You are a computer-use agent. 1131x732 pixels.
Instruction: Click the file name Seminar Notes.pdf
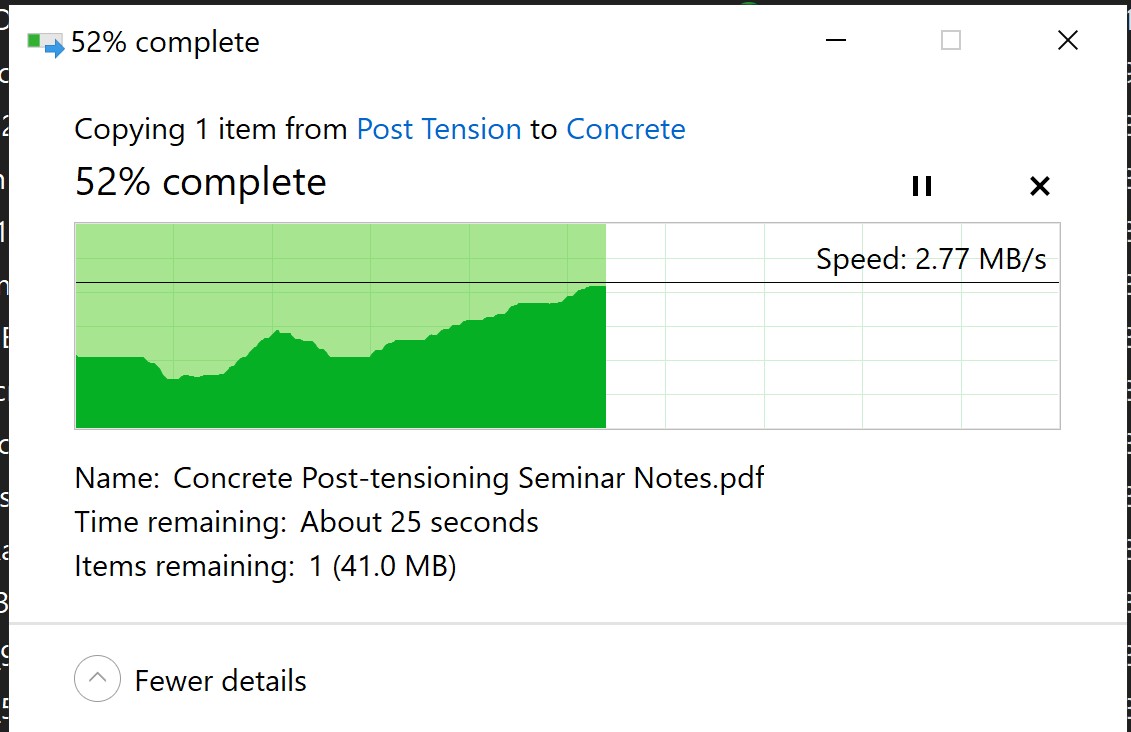(468, 478)
